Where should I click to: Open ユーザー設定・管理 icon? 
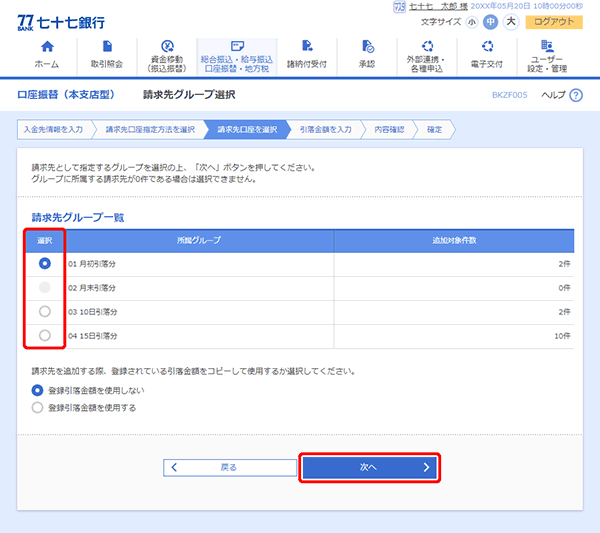tap(547, 46)
